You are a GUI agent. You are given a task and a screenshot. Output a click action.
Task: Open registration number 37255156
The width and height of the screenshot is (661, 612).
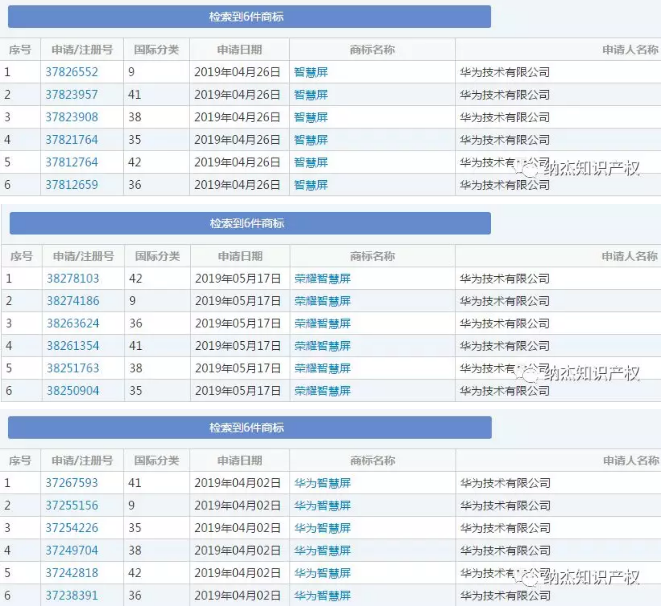coord(72,505)
